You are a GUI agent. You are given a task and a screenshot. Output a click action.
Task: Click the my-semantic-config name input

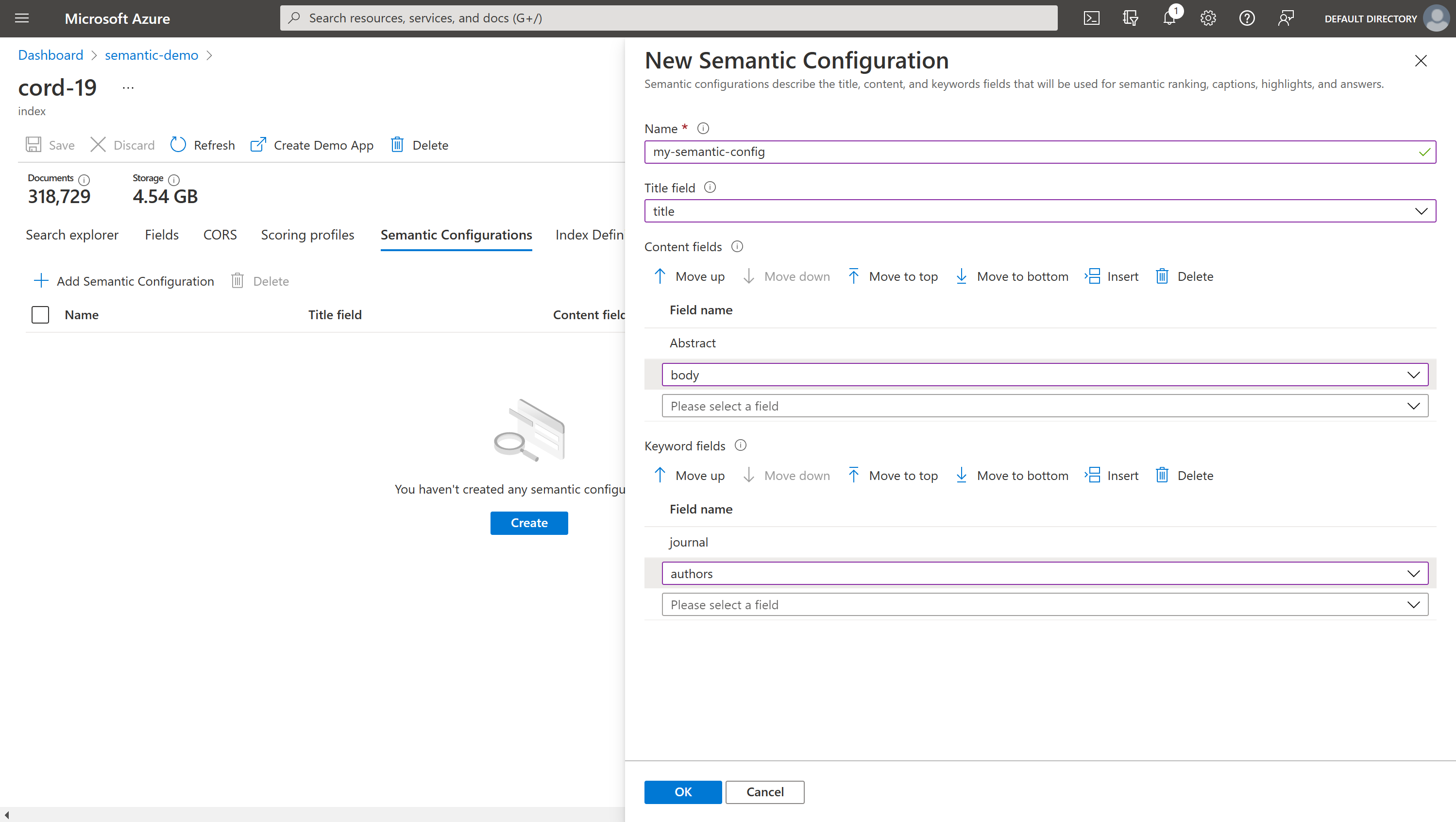[x=1029, y=152]
